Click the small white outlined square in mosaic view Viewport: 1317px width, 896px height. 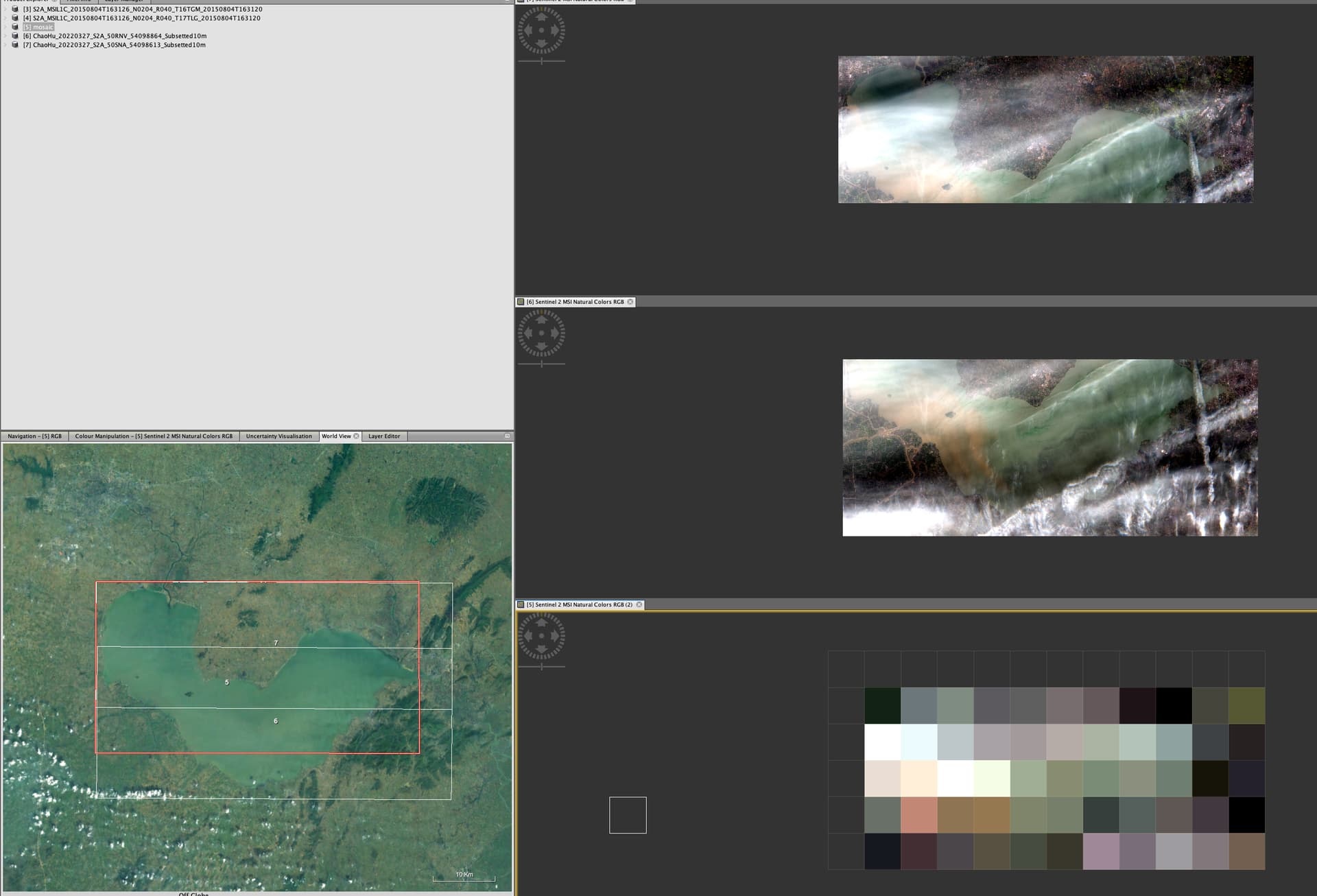628,815
